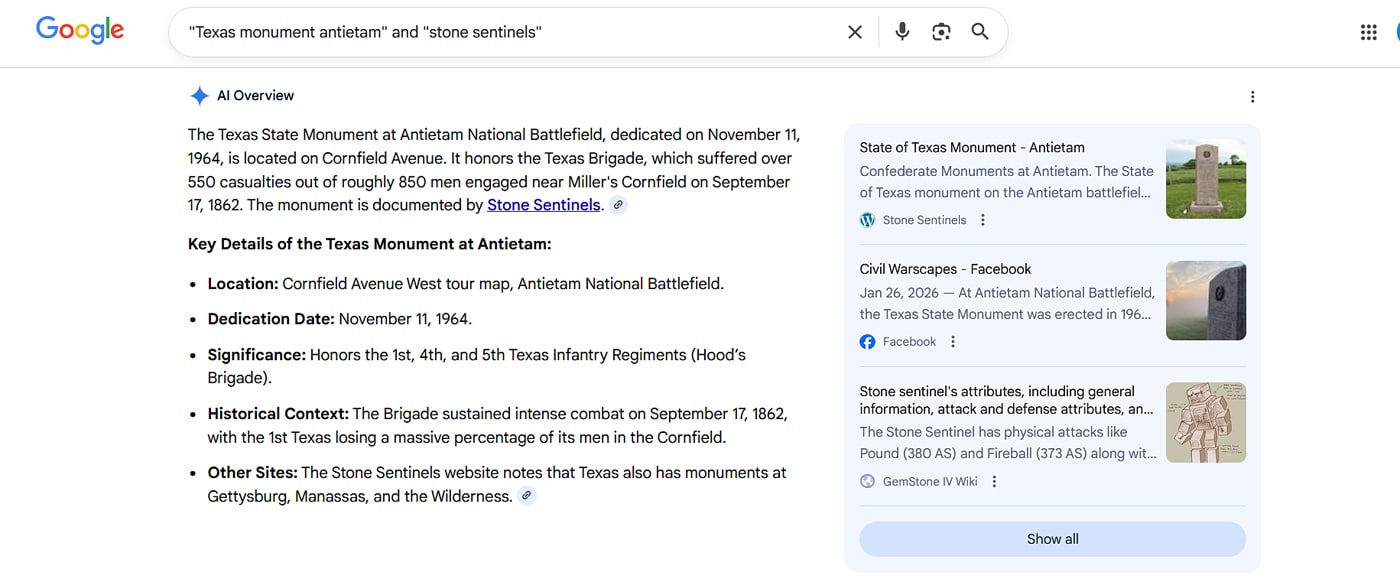Click source link icon after Stone Sentinels
The height and width of the screenshot is (582, 1400).
click(x=619, y=205)
